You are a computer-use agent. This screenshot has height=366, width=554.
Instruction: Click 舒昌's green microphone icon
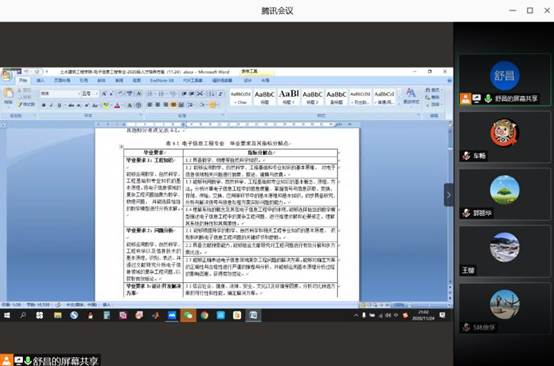(488, 99)
